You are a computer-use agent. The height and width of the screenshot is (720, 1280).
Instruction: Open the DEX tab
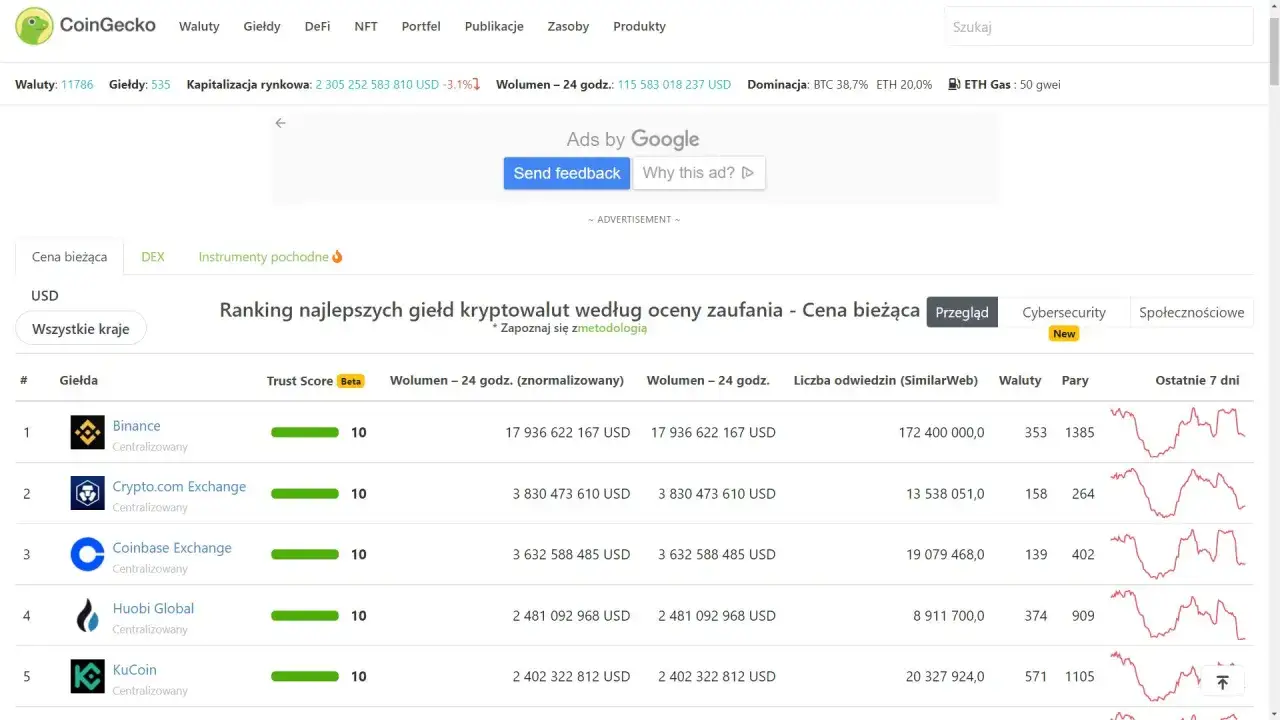153,257
